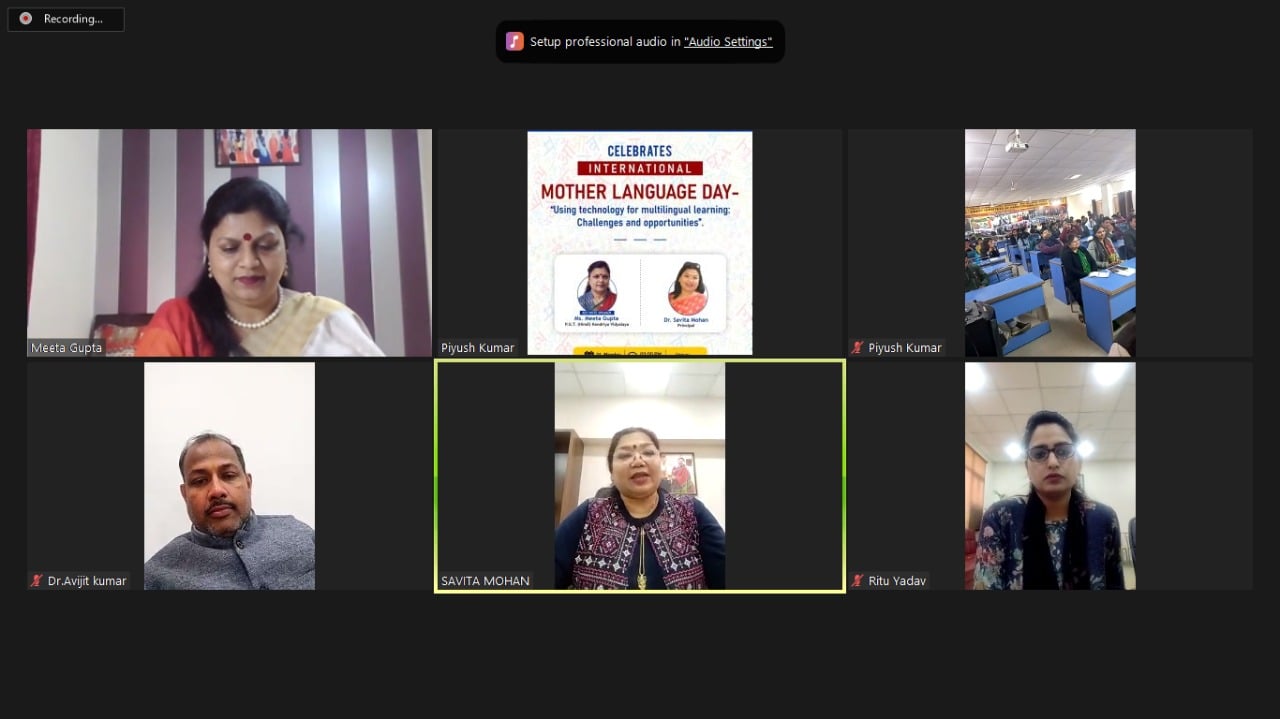Click the "Setup professional audio in" banner text

(x=605, y=42)
